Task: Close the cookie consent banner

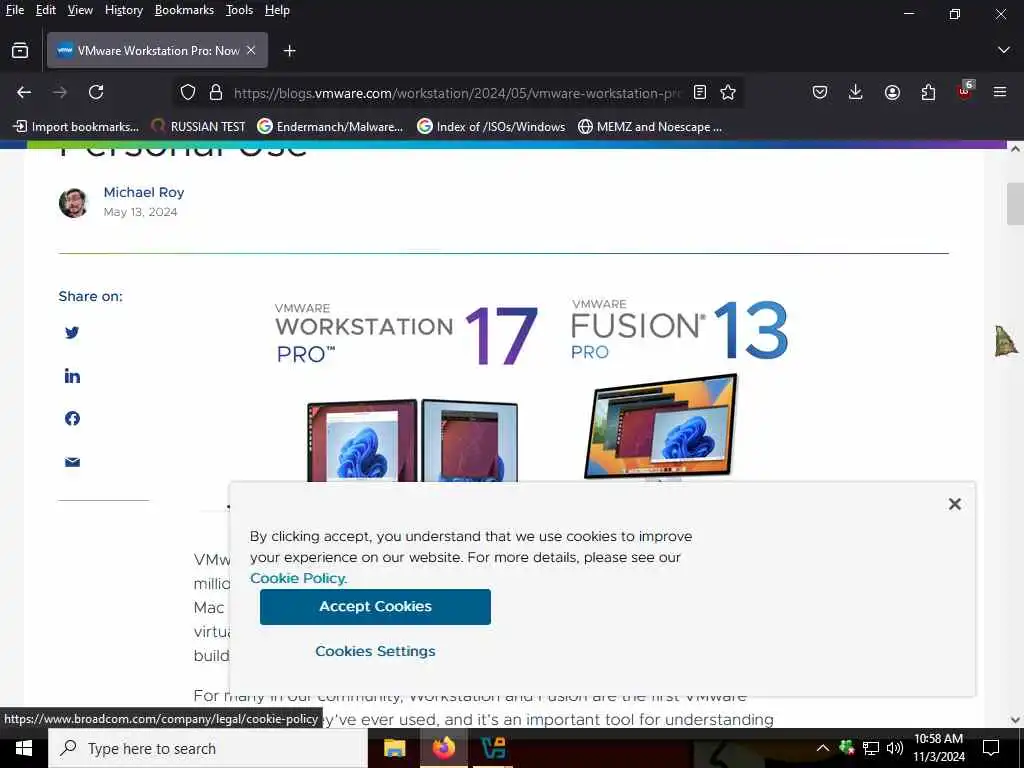Action: pyautogui.click(x=955, y=504)
